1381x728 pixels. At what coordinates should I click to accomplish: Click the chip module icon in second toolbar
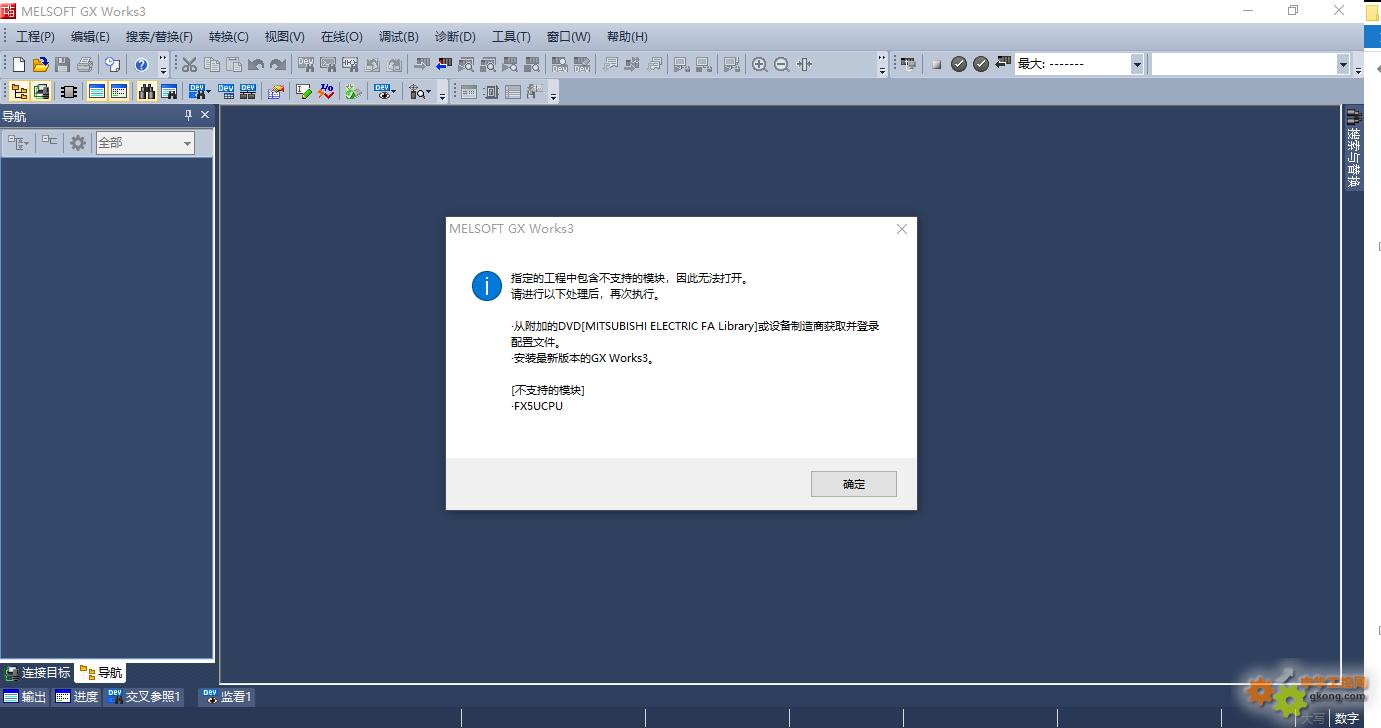pyautogui.click(x=68, y=91)
